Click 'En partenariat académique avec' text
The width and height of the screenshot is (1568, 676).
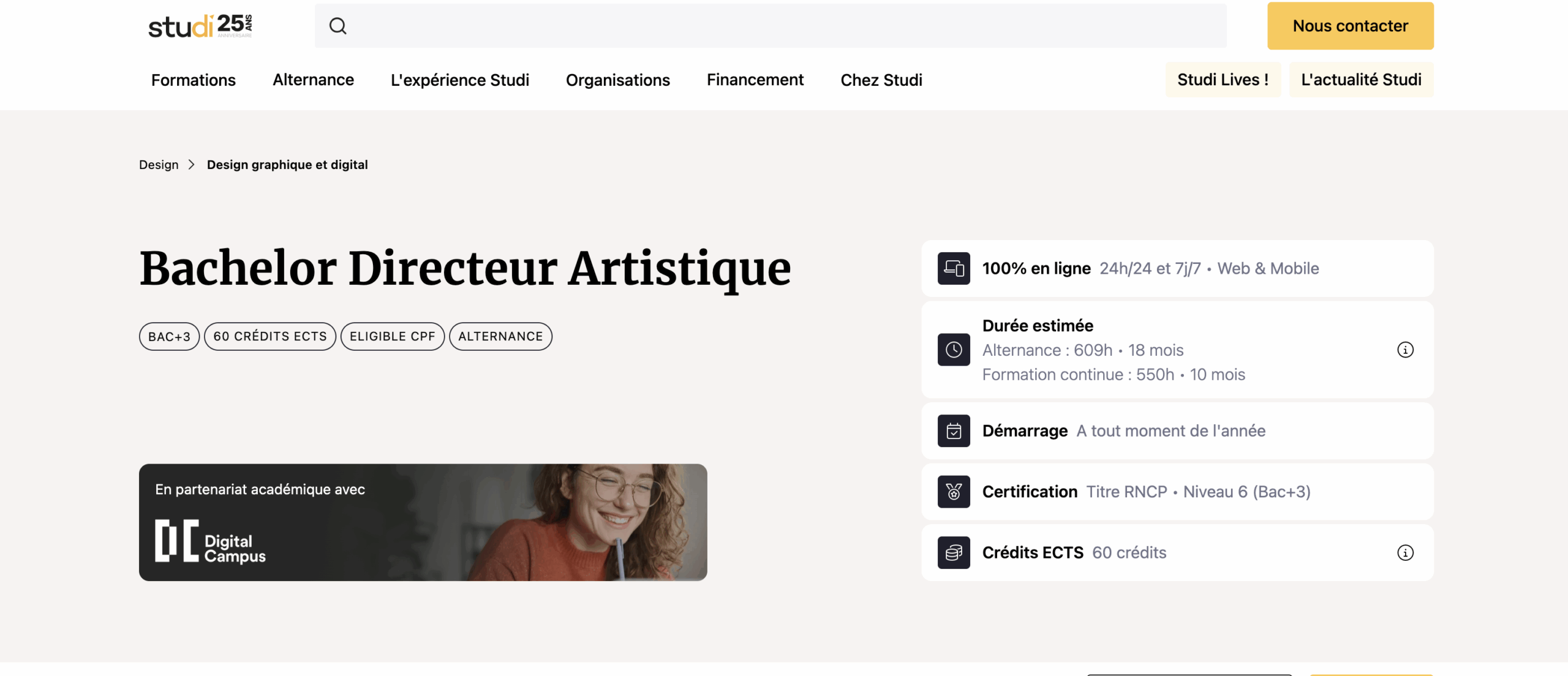260,490
